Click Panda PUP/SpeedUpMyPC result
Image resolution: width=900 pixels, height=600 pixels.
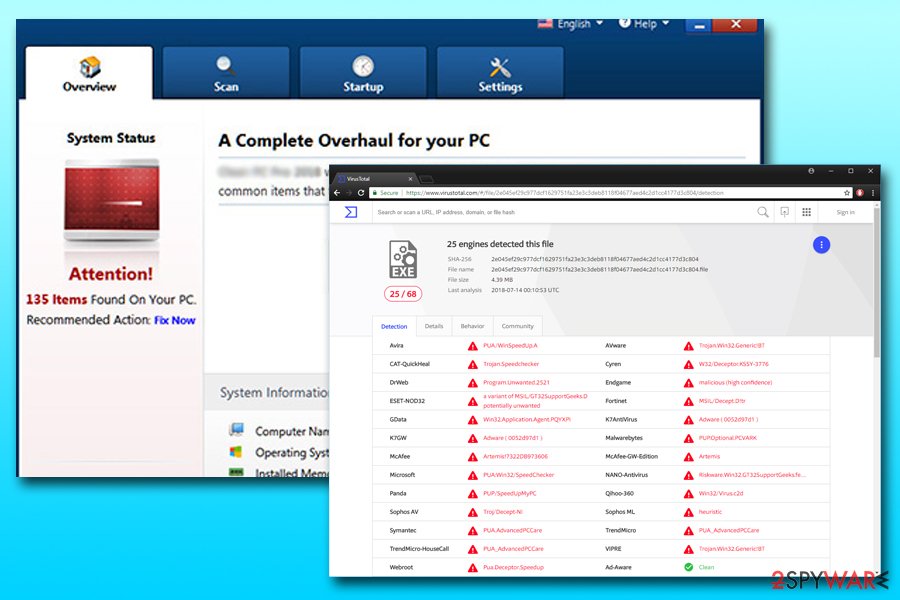click(510, 493)
